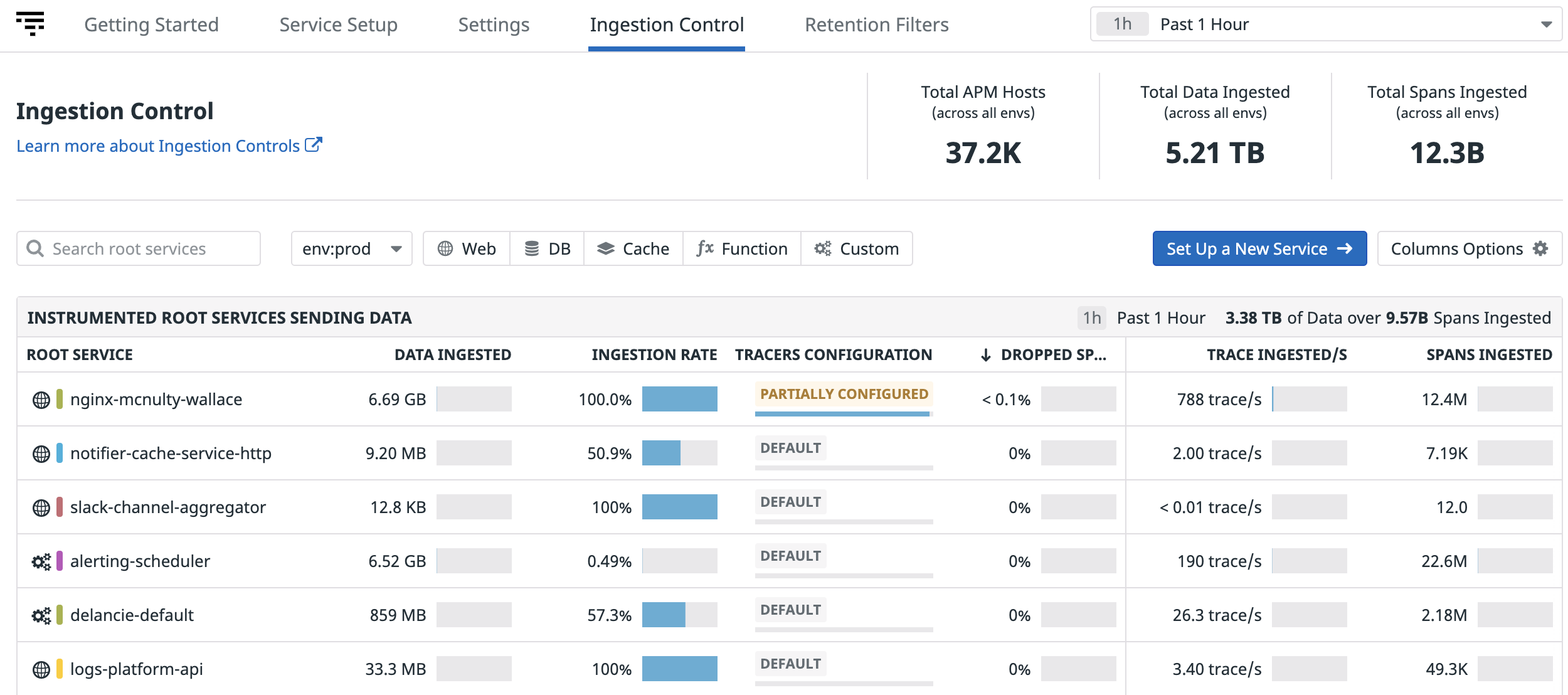
Task: Toggle the Function service type filter
Action: coord(741,249)
